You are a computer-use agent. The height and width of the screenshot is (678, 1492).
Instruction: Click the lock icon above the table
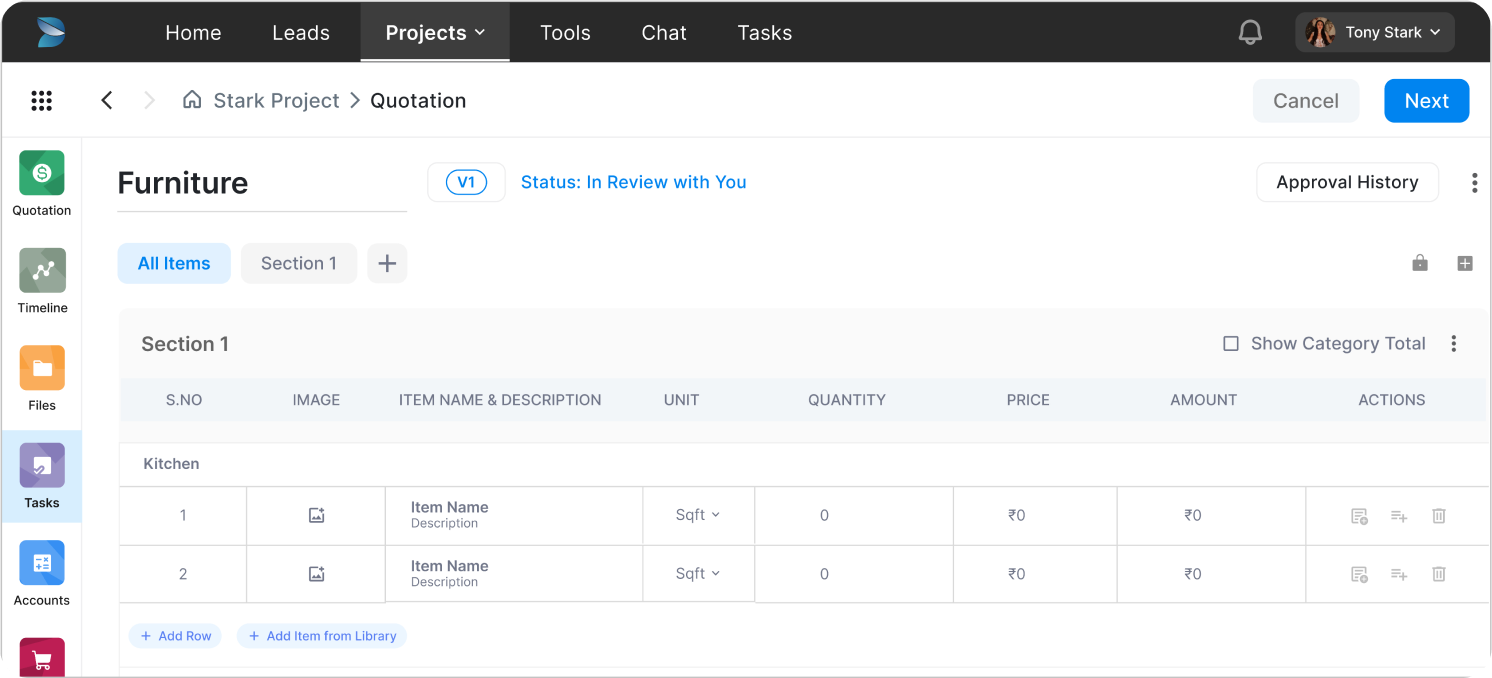(x=1420, y=263)
